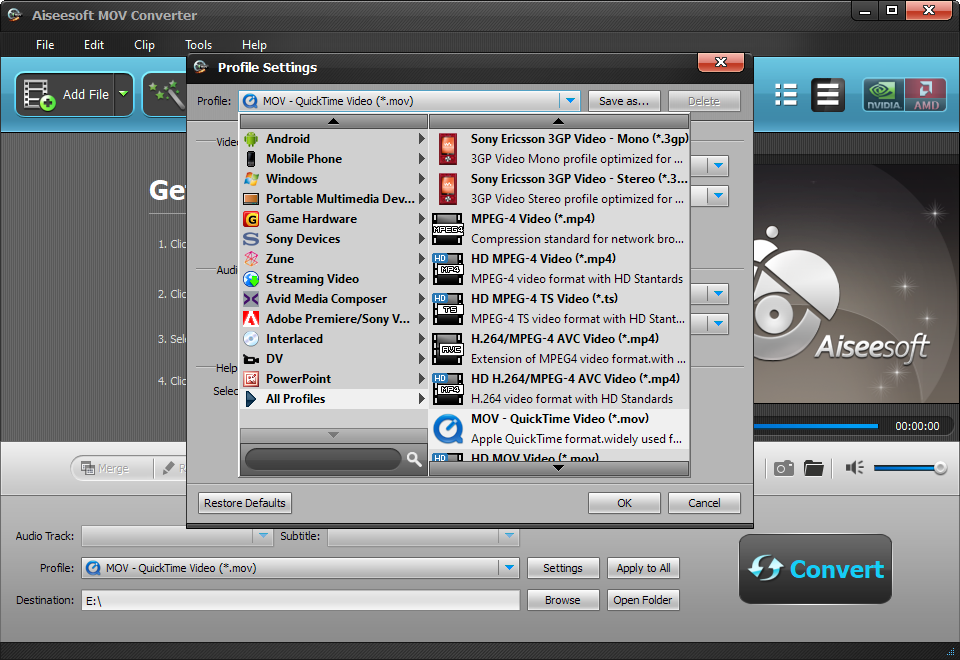Open main window Profile dropdown
Screen dimensions: 960x660
509,568
